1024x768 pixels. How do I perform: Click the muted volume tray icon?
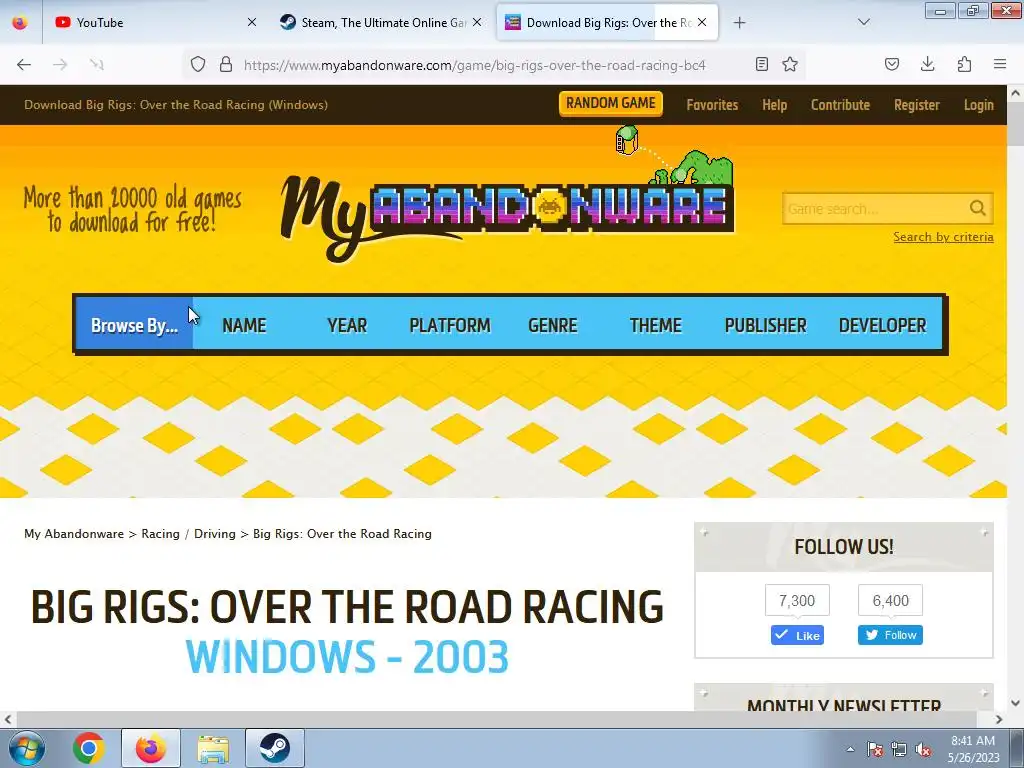[x=923, y=749]
